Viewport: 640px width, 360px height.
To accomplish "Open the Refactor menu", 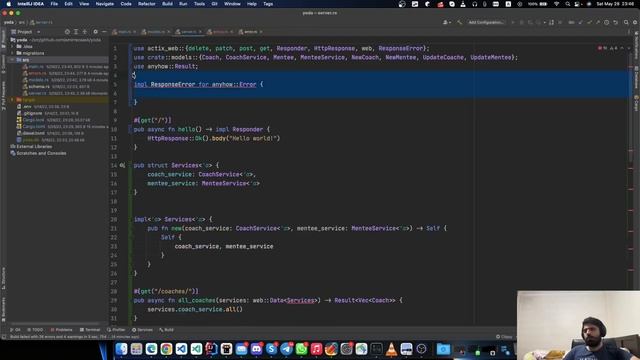I will (x=147, y=4).
